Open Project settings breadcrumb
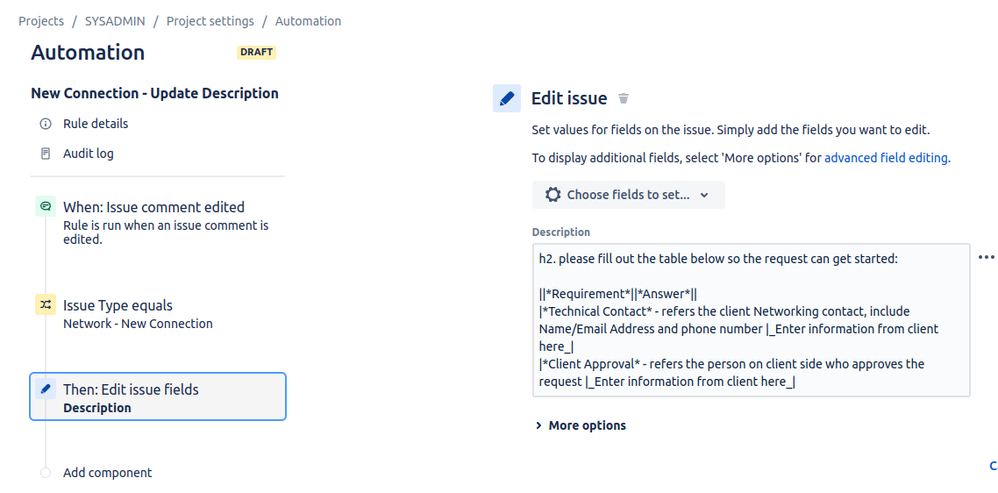The image size is (998, 493). pos(210,21)
